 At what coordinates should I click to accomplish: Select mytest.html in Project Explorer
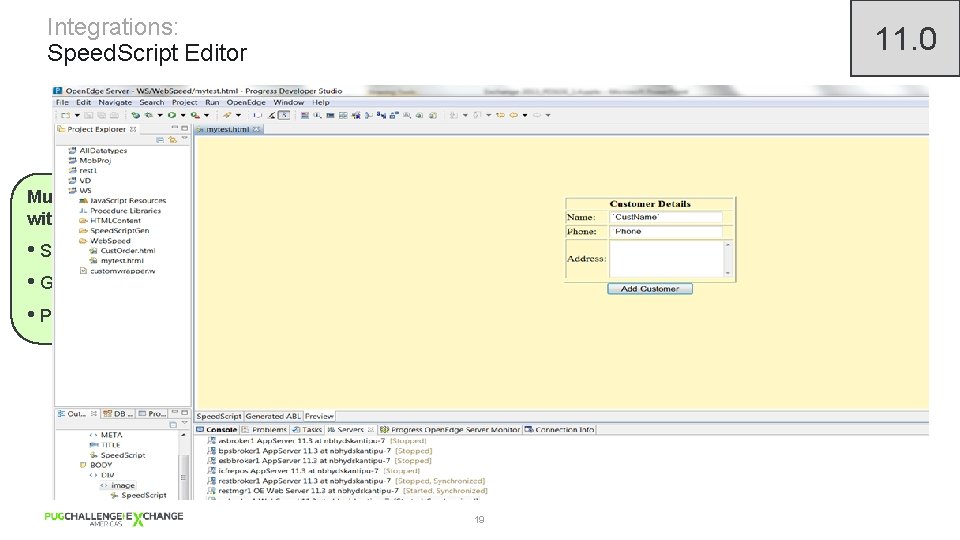pos(117,261)
